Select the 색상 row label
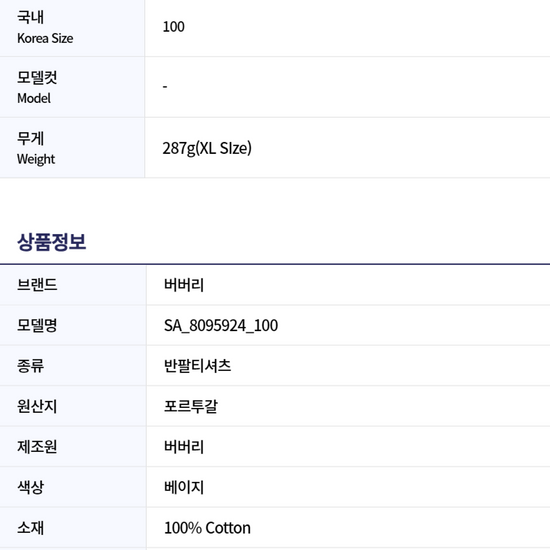550x550 pixels. [31, 487]
